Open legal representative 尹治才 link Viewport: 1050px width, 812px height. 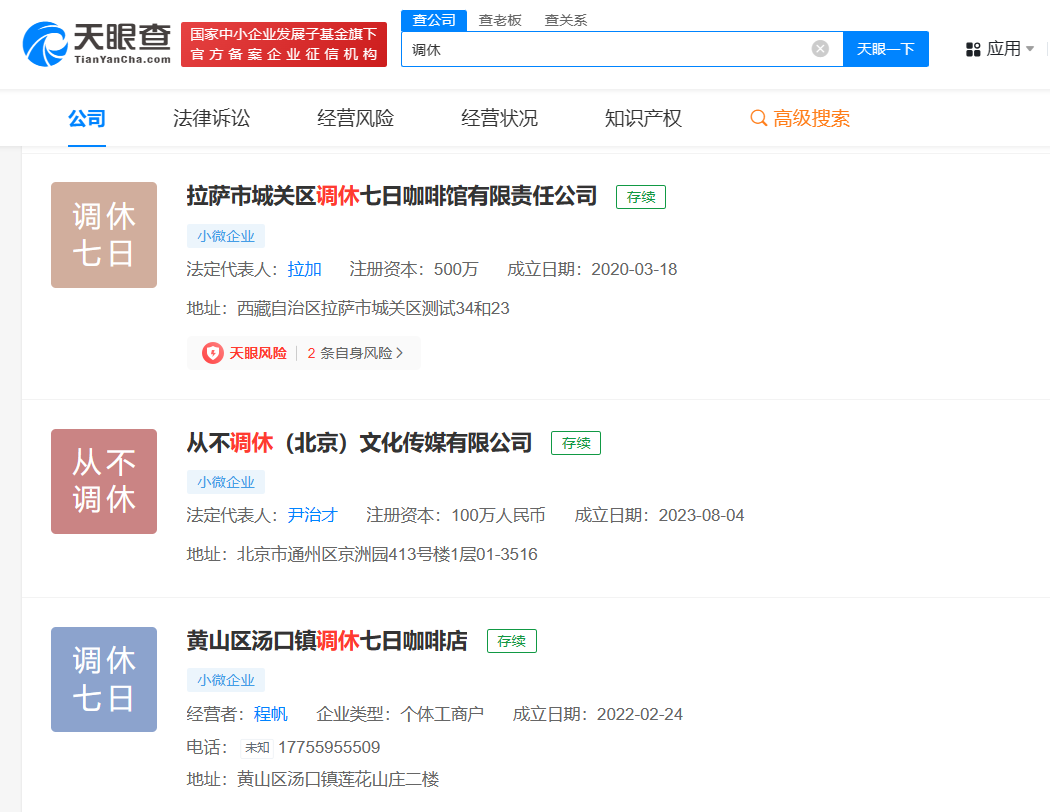(313, 515)
